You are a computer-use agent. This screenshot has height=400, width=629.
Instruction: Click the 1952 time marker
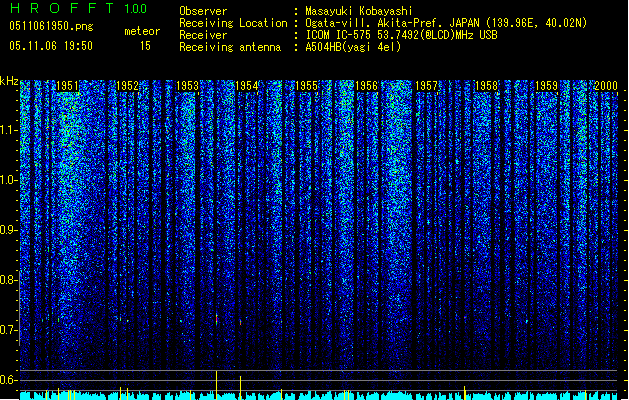127,86
